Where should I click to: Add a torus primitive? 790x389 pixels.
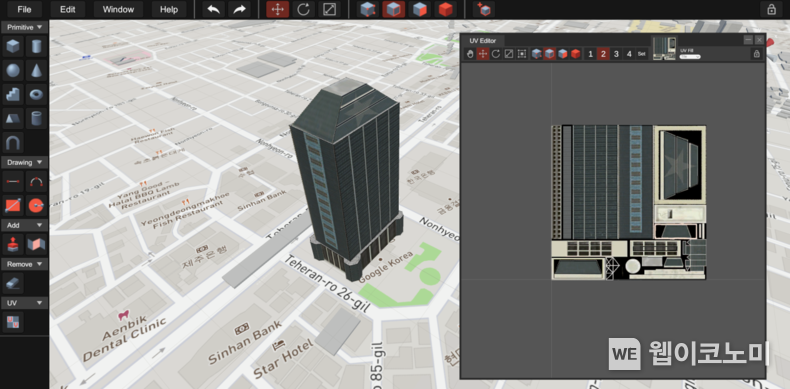coord(36,94)
